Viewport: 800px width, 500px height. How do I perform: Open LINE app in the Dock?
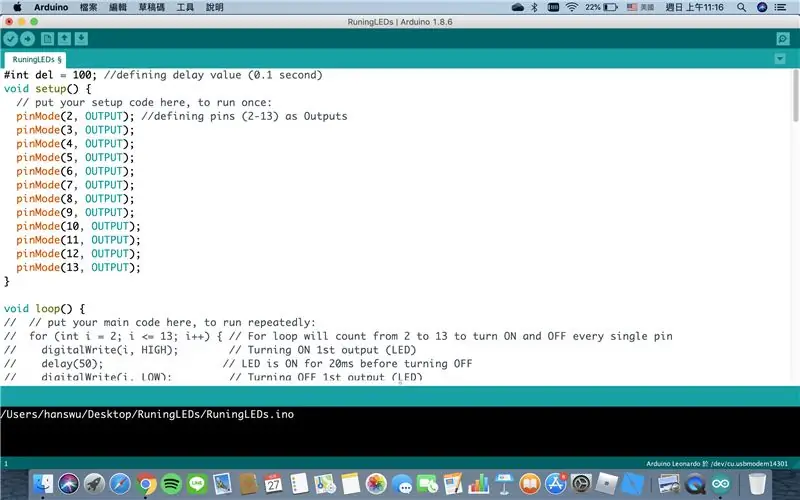coord(197,484)
